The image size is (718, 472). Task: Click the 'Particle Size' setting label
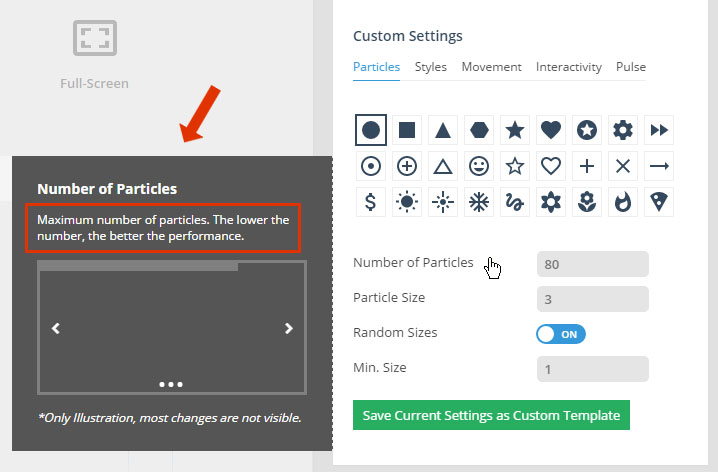(389, 298)
